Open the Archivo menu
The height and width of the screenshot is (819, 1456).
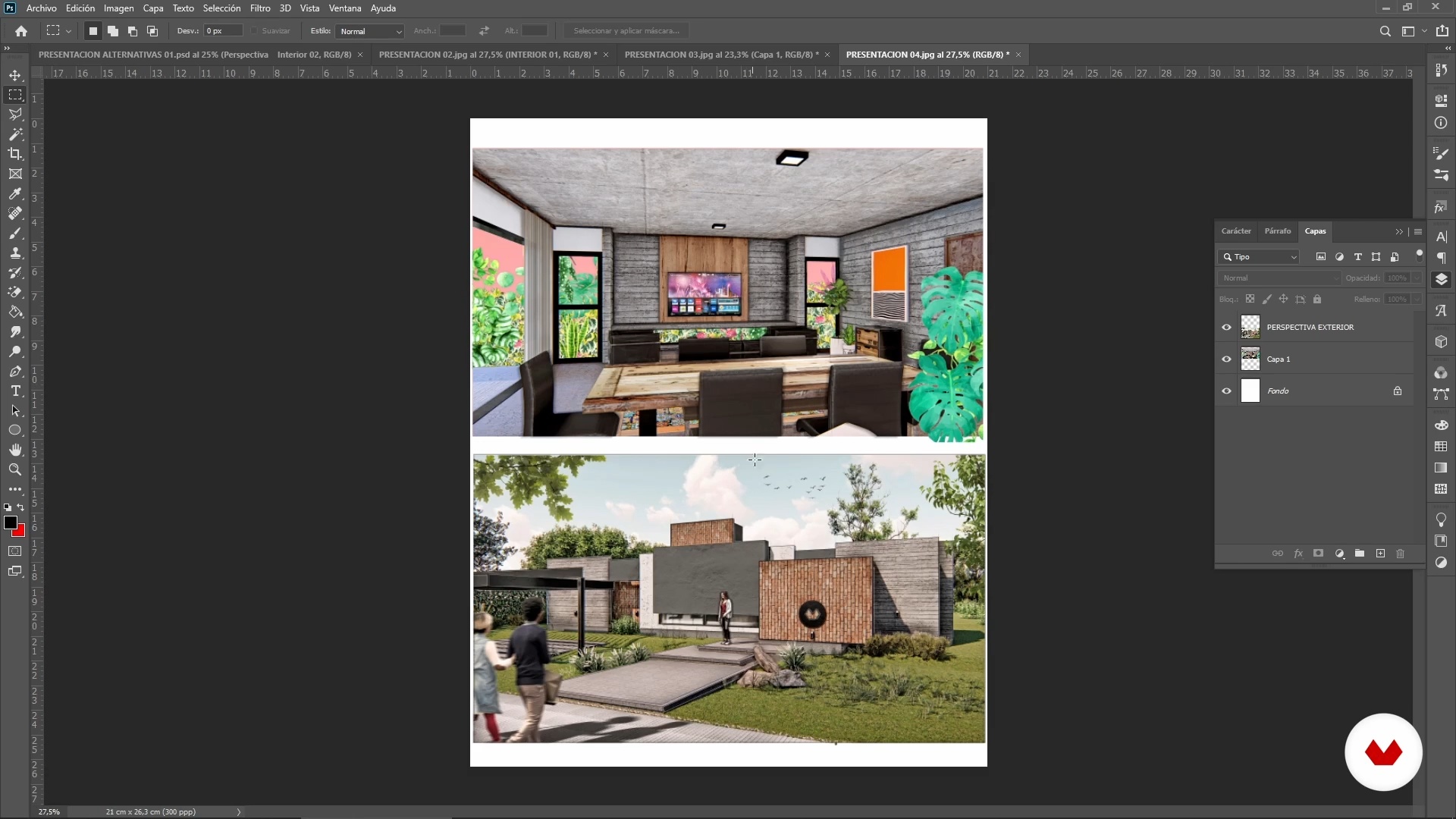(x=41, y=8)
